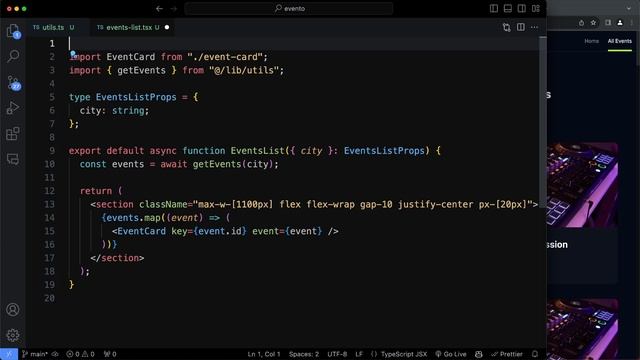This screenshot has height=360, width=640.
Task: Expand the browser tab search chevron
Action: pyautogui.click(x=629, y=8)
